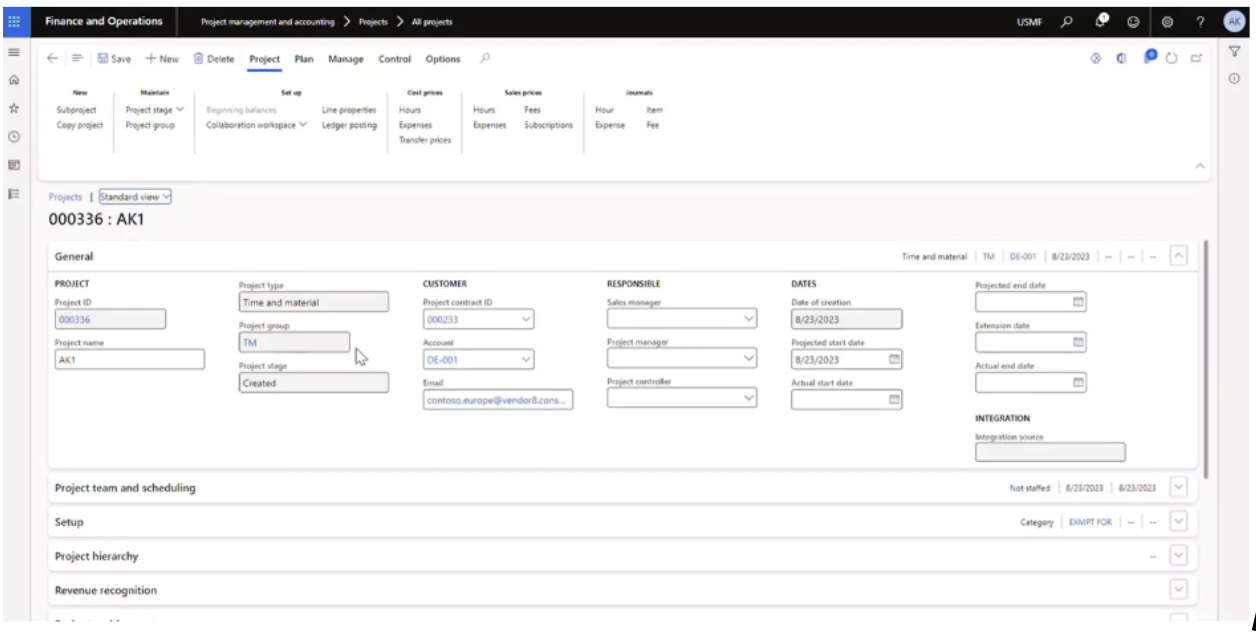The image size is (1256, 632).
Task: Open the page in a new window
Action: tap(1196, 59)
